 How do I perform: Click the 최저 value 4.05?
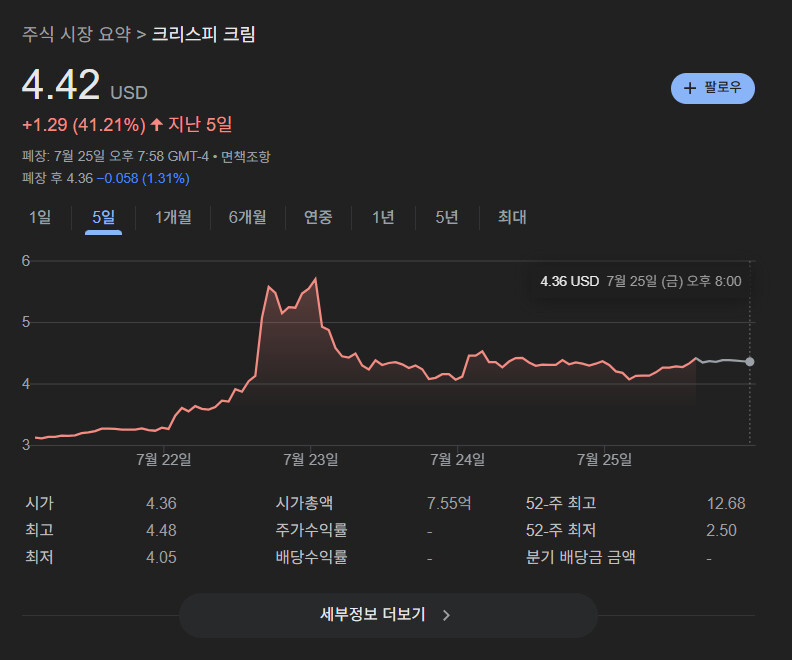point(161,557)
